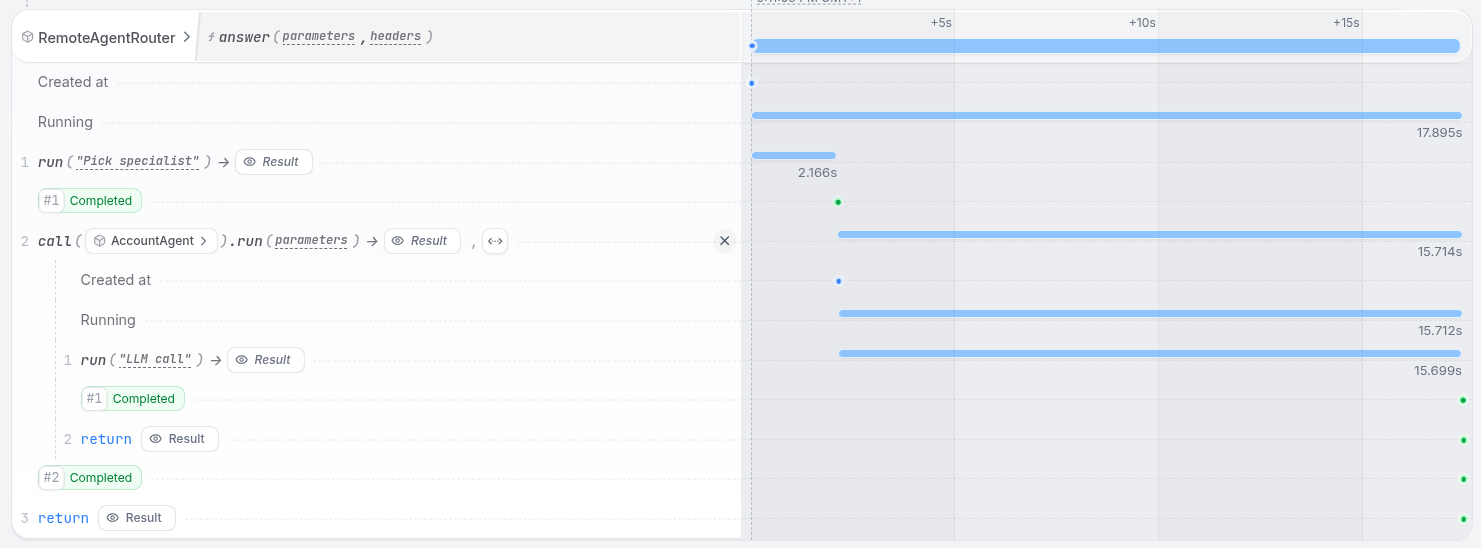Click the "LLM call" run name
The height and width of the screenshot is (548, 1481).
click(x=155, y=360)
